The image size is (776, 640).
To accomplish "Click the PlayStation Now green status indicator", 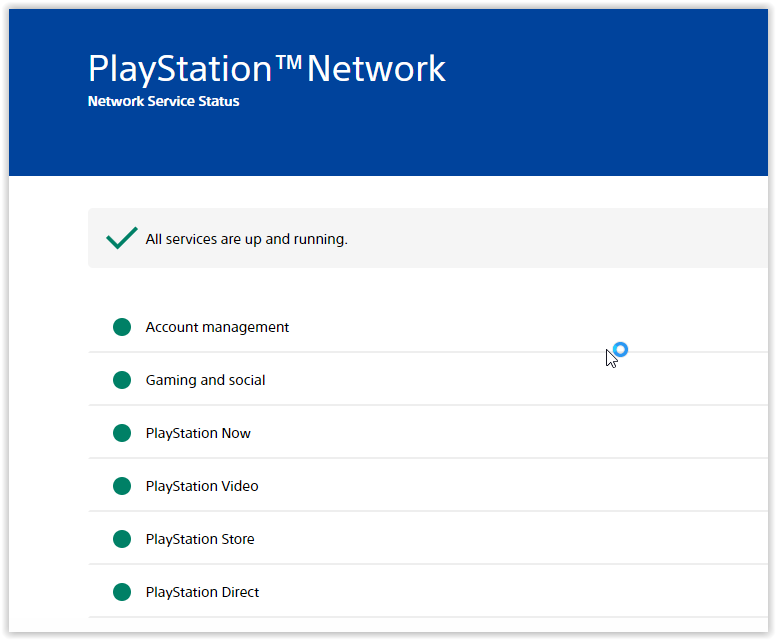I will click(x=122, y=433).
